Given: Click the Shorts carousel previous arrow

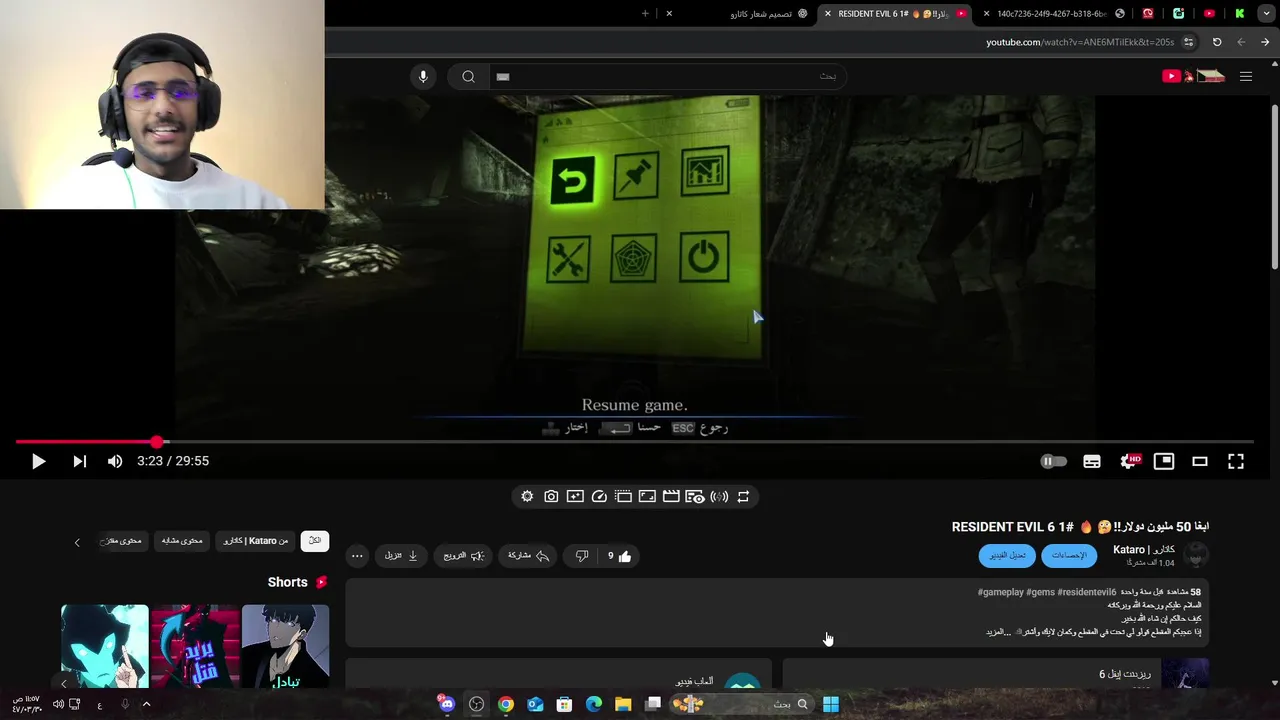Looking at the screenshot, I should point(64,684).
